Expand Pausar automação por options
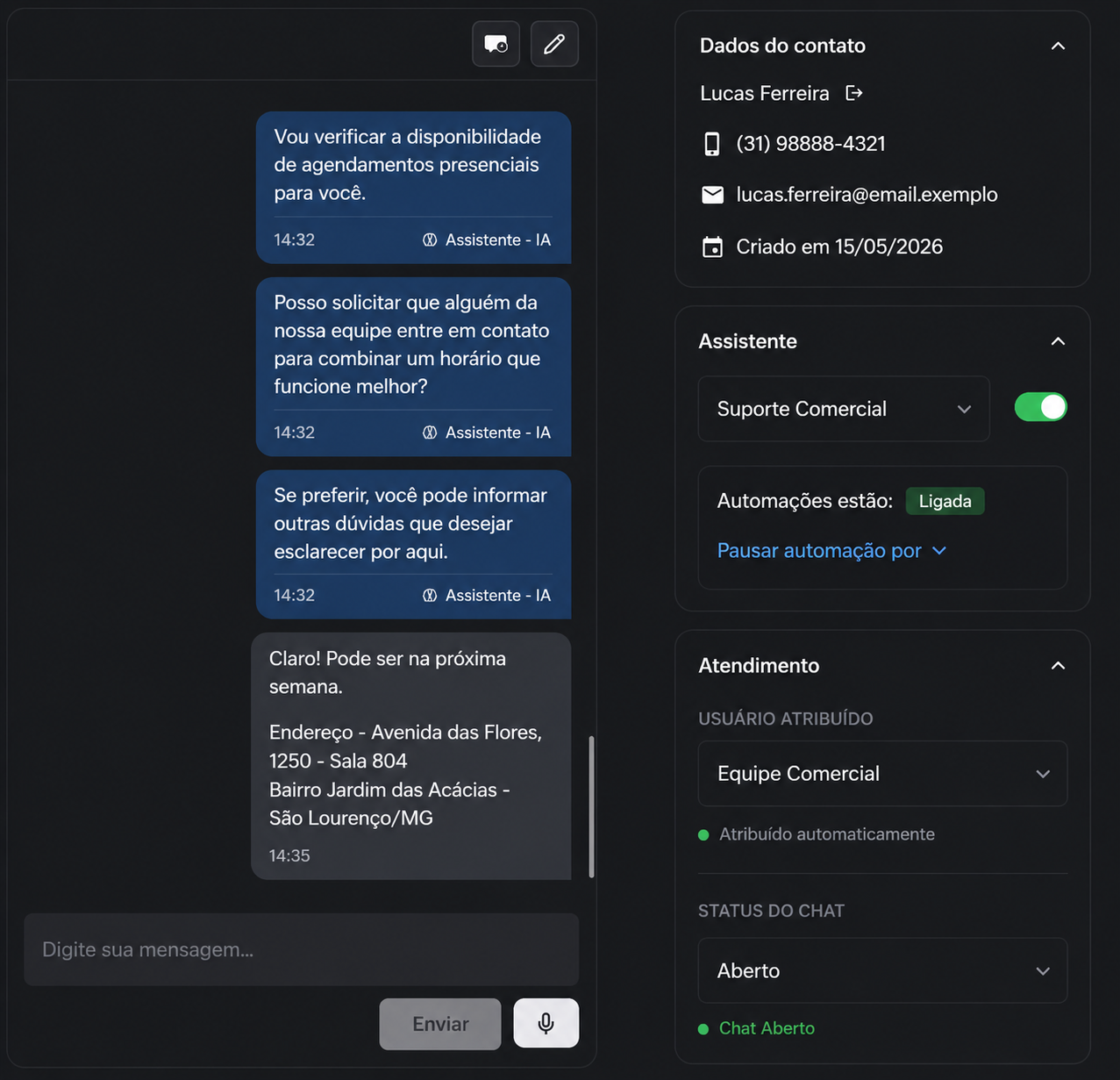The height and width of the screenshot is (1080, 1120). click(x=831, y=550)
